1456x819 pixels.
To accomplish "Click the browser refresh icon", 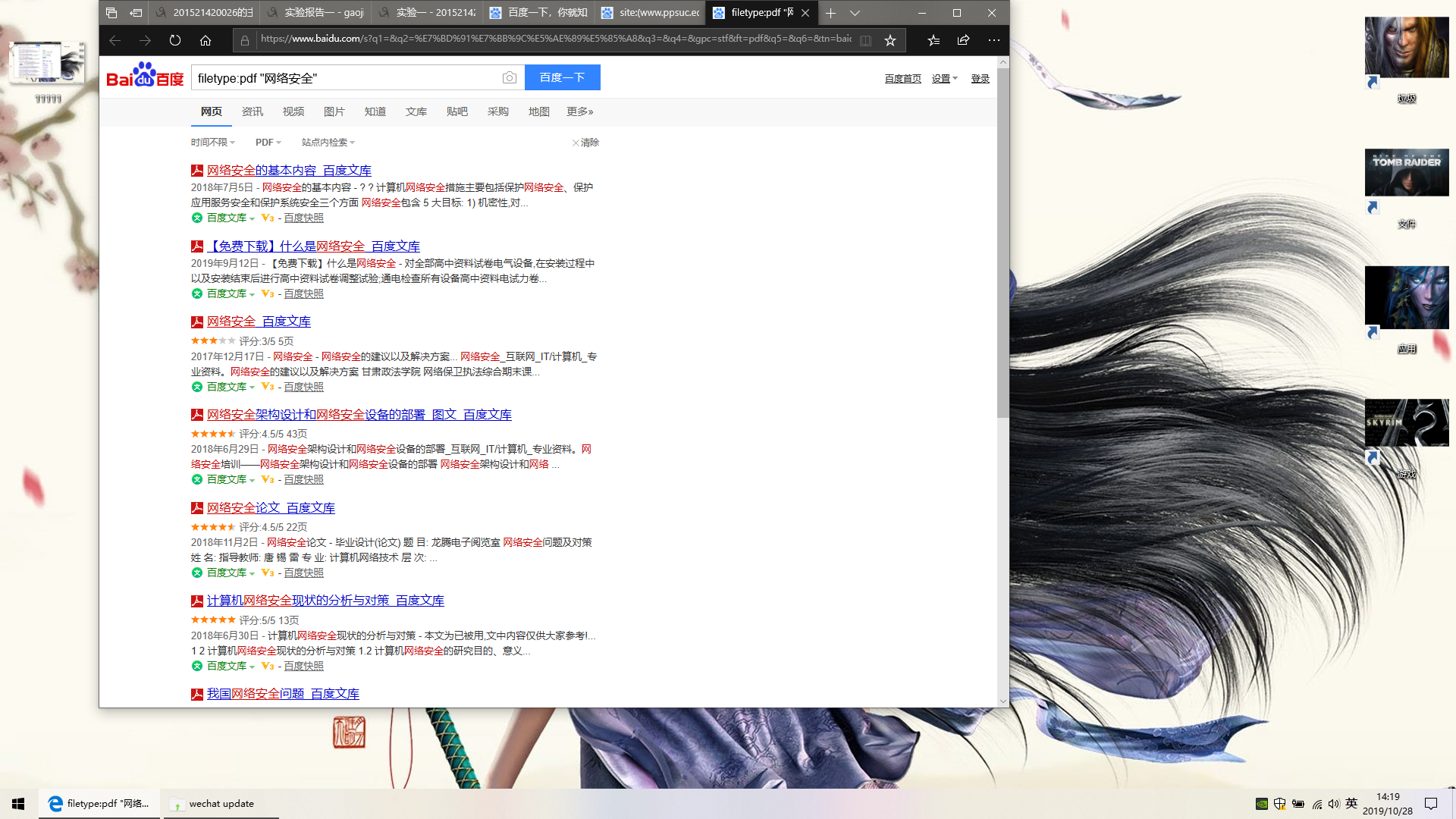I will [175, 40].
